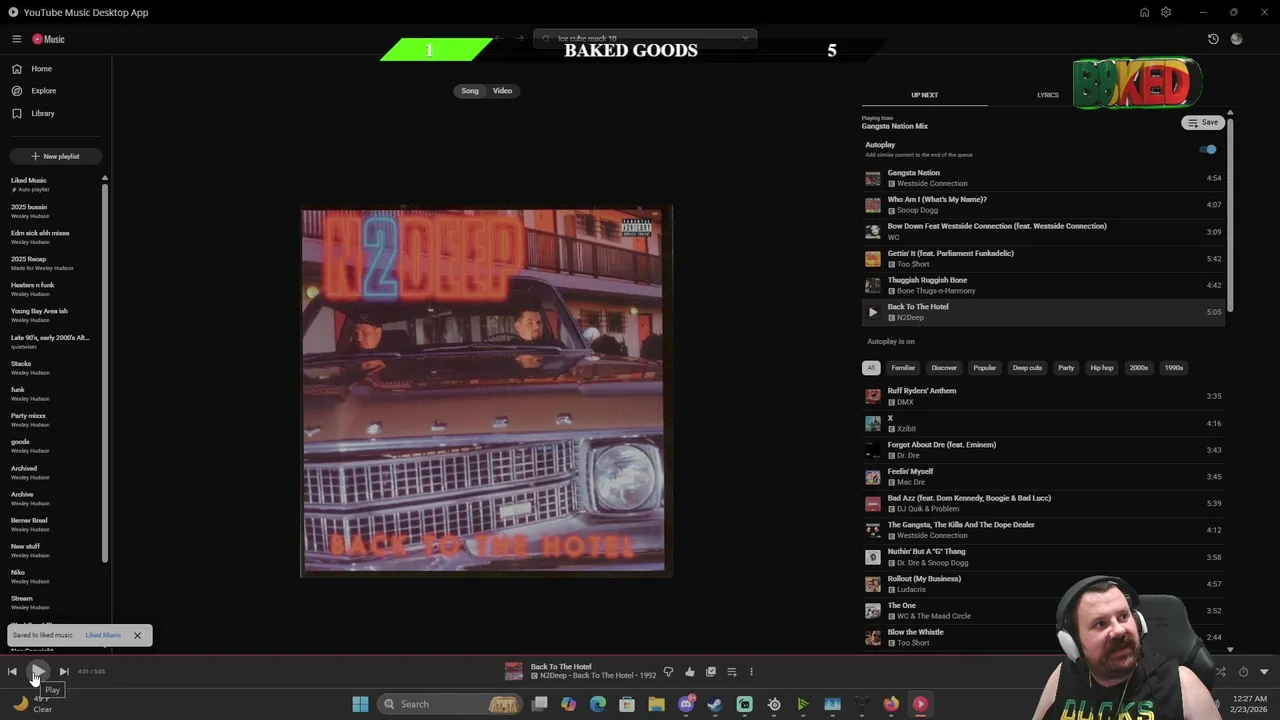Seek using the red progress bar
The width and height of the screenshot is (1280, 720).
tap(640, 656)
